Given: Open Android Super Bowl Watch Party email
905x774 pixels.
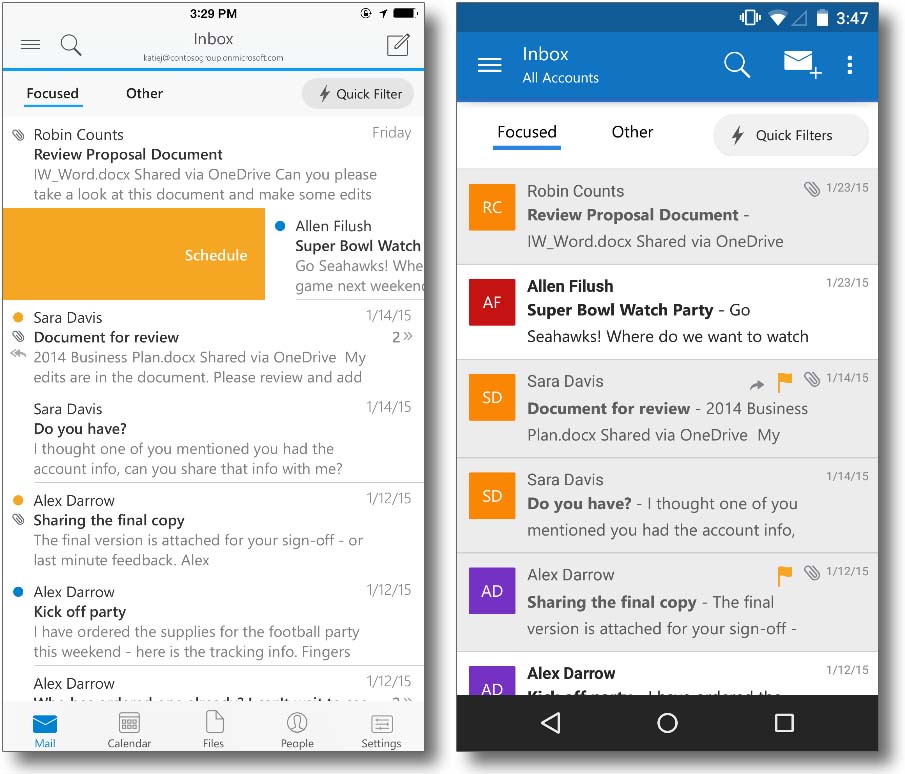Looking at the screenshot, I should tap(667, 312).
